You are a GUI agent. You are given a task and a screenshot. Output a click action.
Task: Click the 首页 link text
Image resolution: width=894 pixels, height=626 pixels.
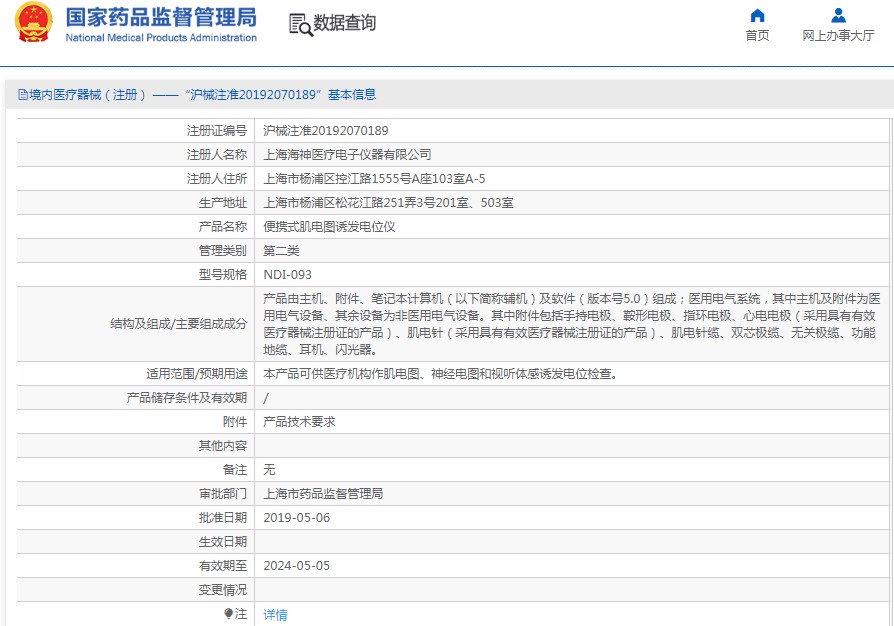coord(757,35)
